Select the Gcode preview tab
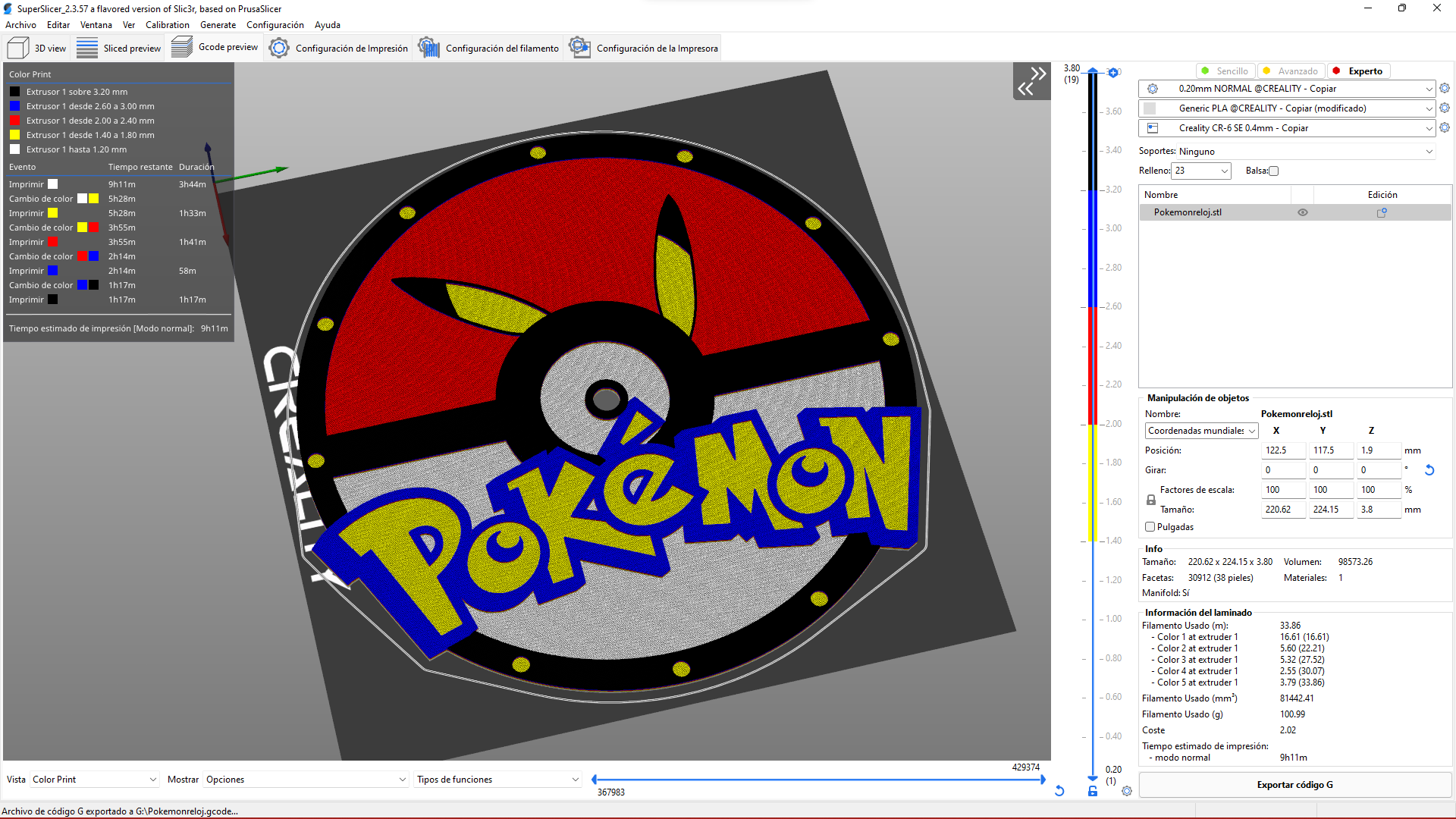 215,47
